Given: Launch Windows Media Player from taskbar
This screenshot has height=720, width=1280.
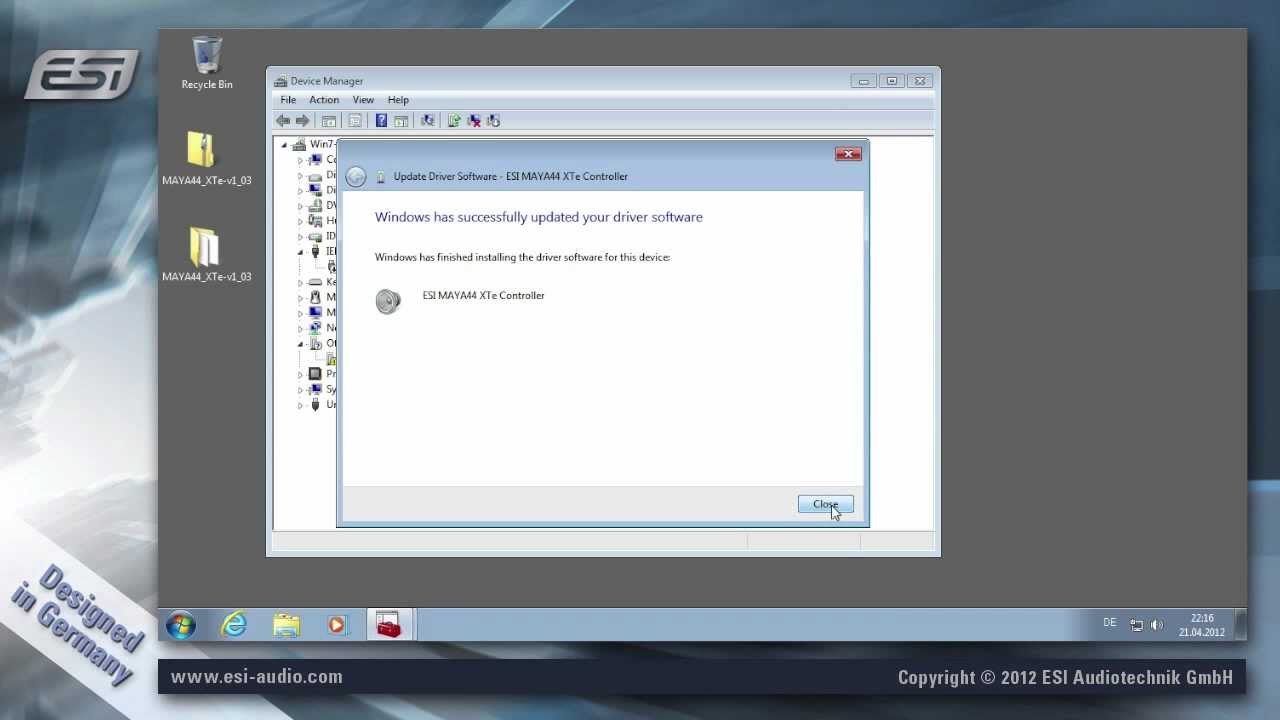Looking at the screenshot, I should pos(337,625).
